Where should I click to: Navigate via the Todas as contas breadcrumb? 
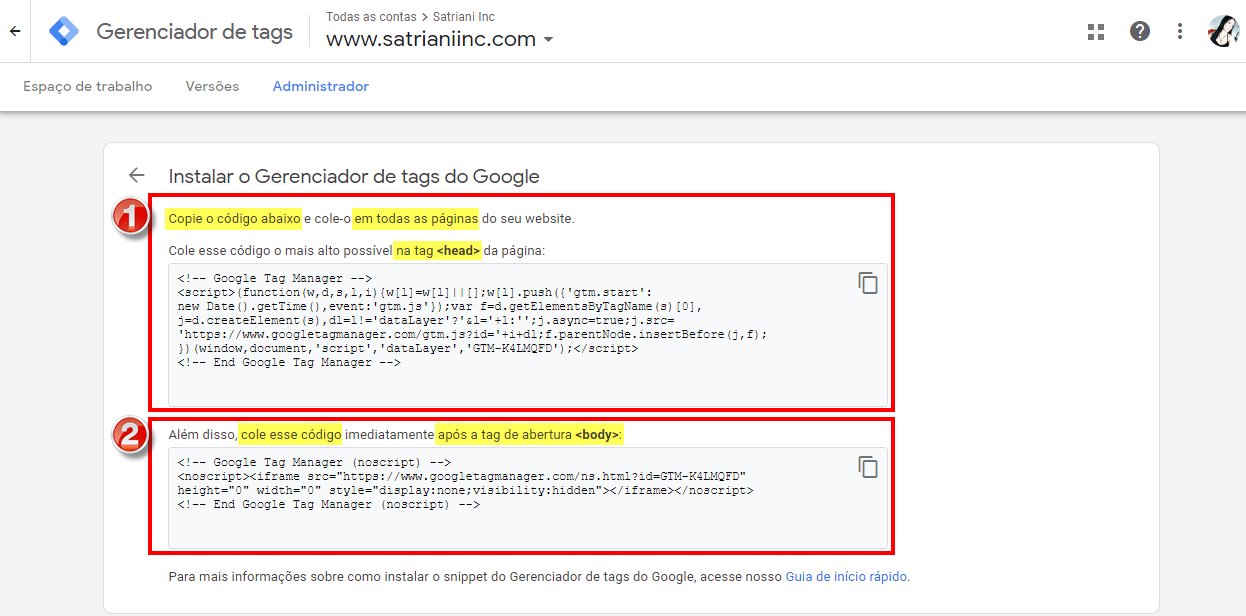point(372,16)
